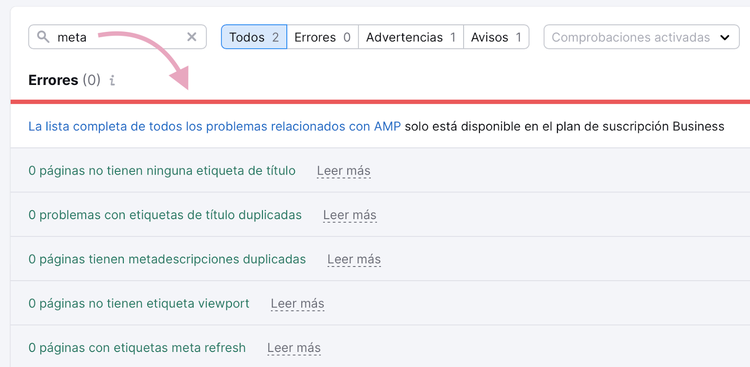The image size is (750, 367).
Task: Select '0 páginas no tienen etiqueta viewport'
Action: tap(139, 304)
